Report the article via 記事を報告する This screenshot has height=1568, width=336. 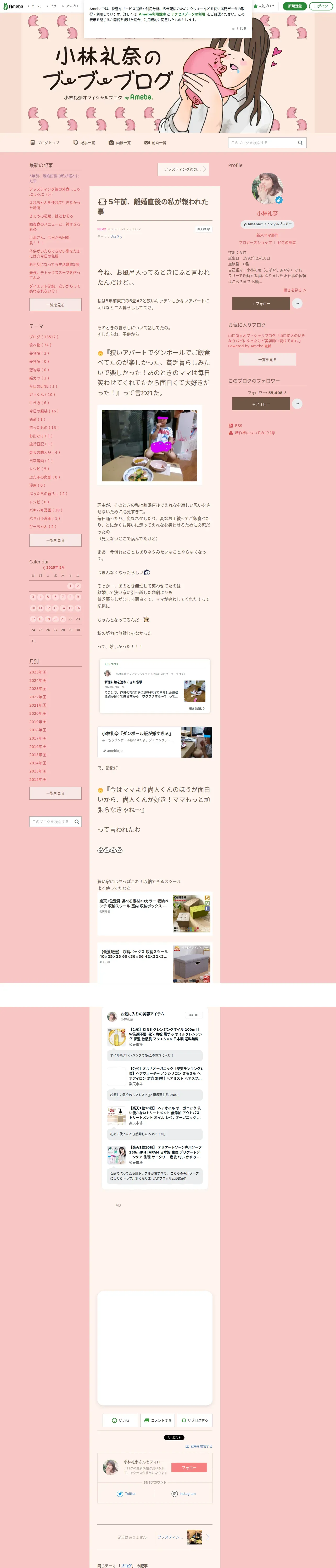199,1446
